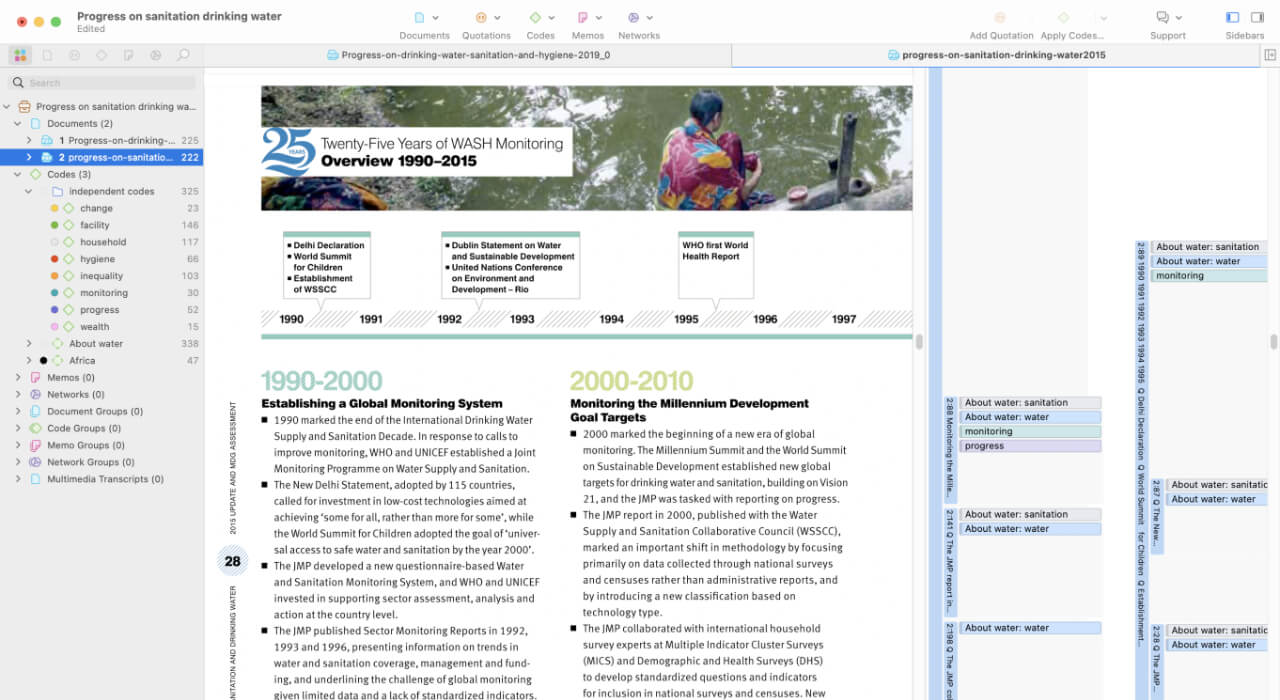Click the purple progress code tag in margin
Viewport: 1280px width, 700px height.
1029,446
